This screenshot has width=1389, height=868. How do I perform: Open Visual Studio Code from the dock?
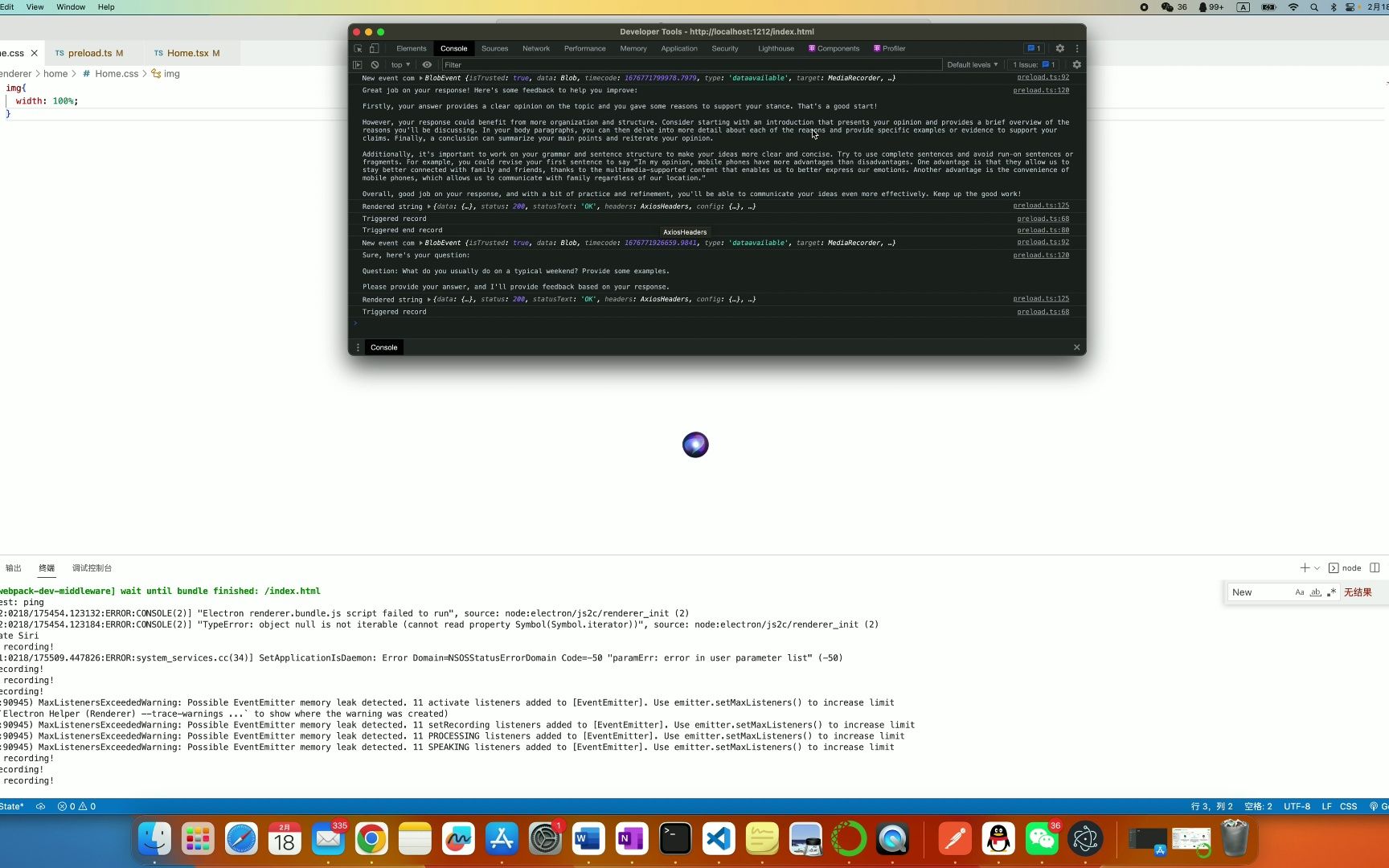[x=719, y=839]
